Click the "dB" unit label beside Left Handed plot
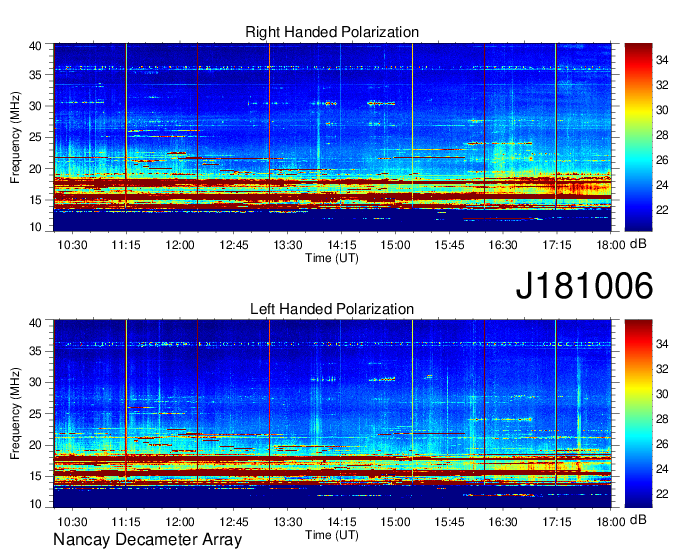The height and width of the screenshot is (552, 680). (638, 519)
